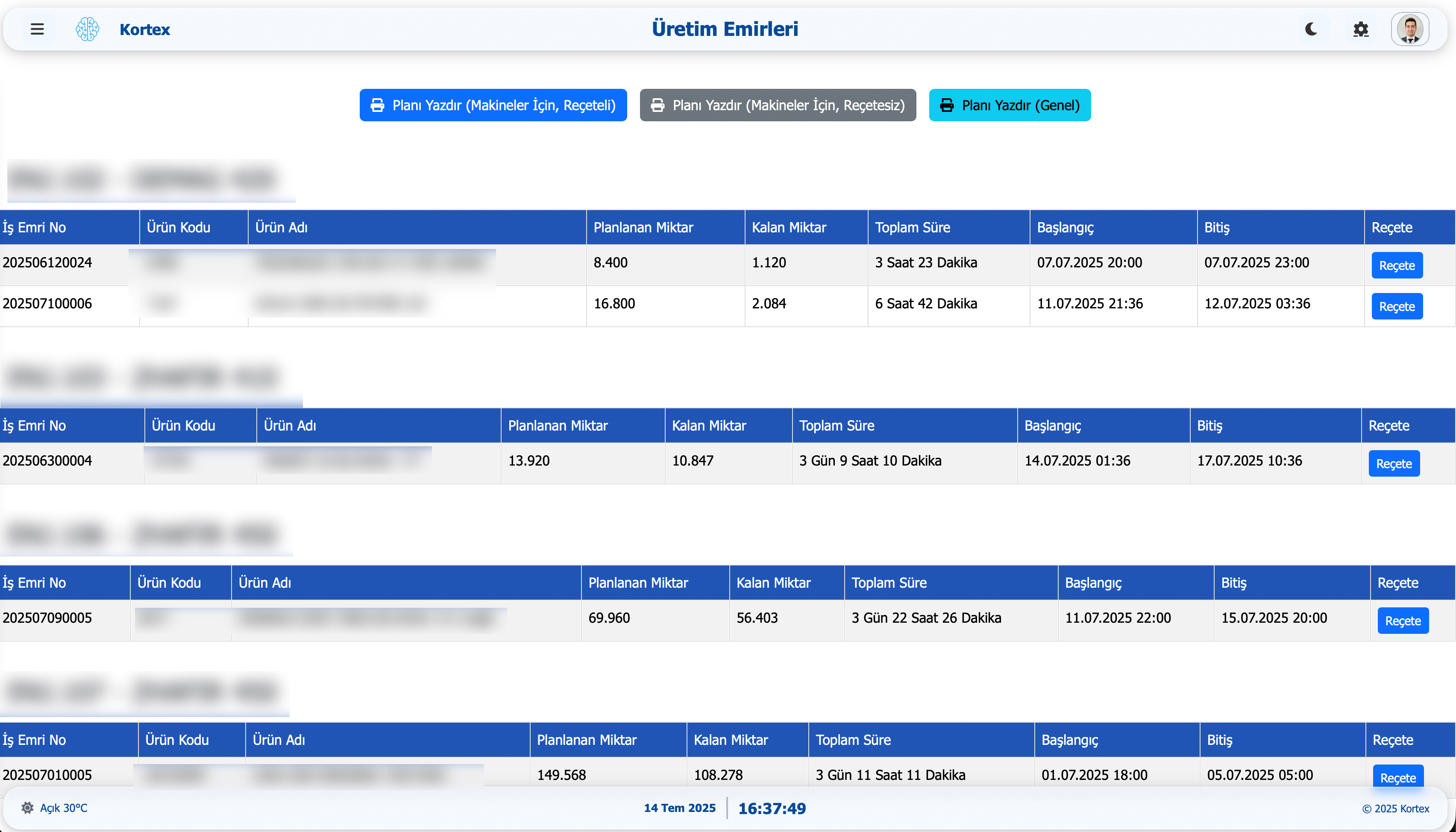This screenshot has height=832, width=1456.
Task: Click the Kortex brand name link
Action: pos(144,29)
